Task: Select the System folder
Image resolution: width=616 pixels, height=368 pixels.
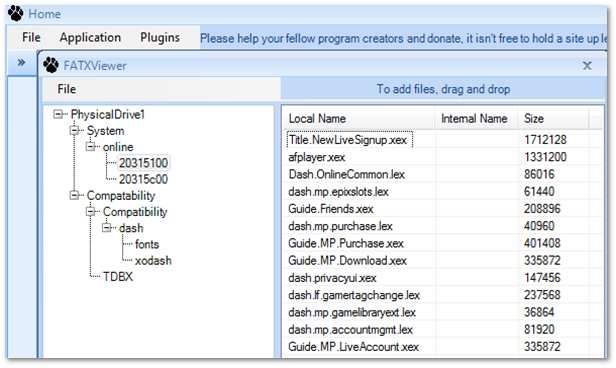Action: pos(105,130)
